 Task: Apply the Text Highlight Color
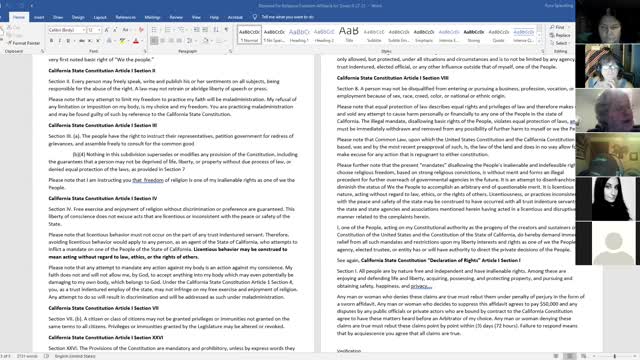122,41
